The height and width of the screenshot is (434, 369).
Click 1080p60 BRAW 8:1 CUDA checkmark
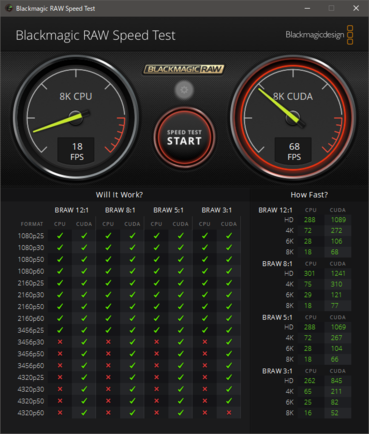[x=132, y=271]
